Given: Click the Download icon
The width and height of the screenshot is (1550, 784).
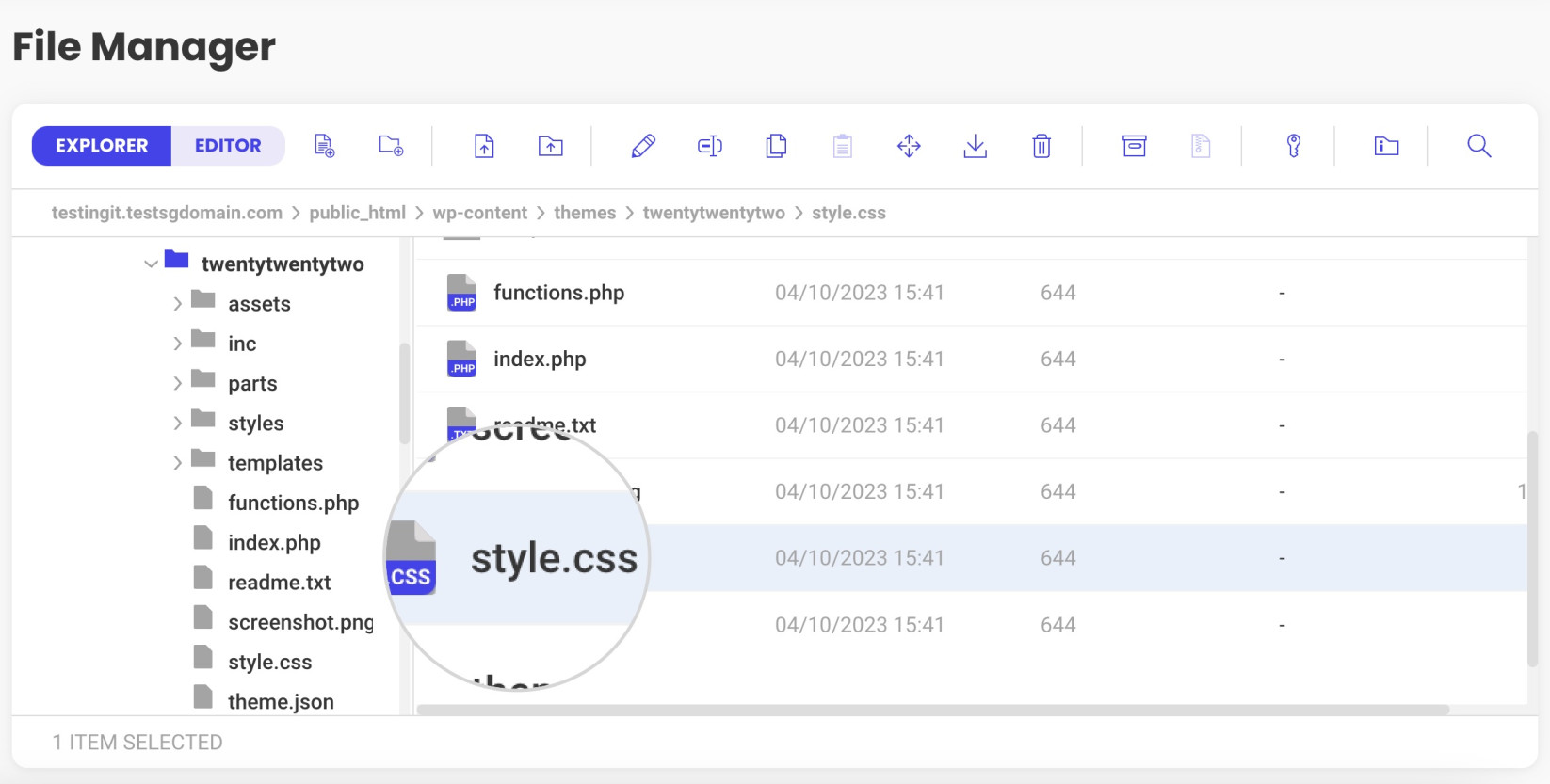Looking at the screenshot, I should pyautogui.click(x=976, y=146).
